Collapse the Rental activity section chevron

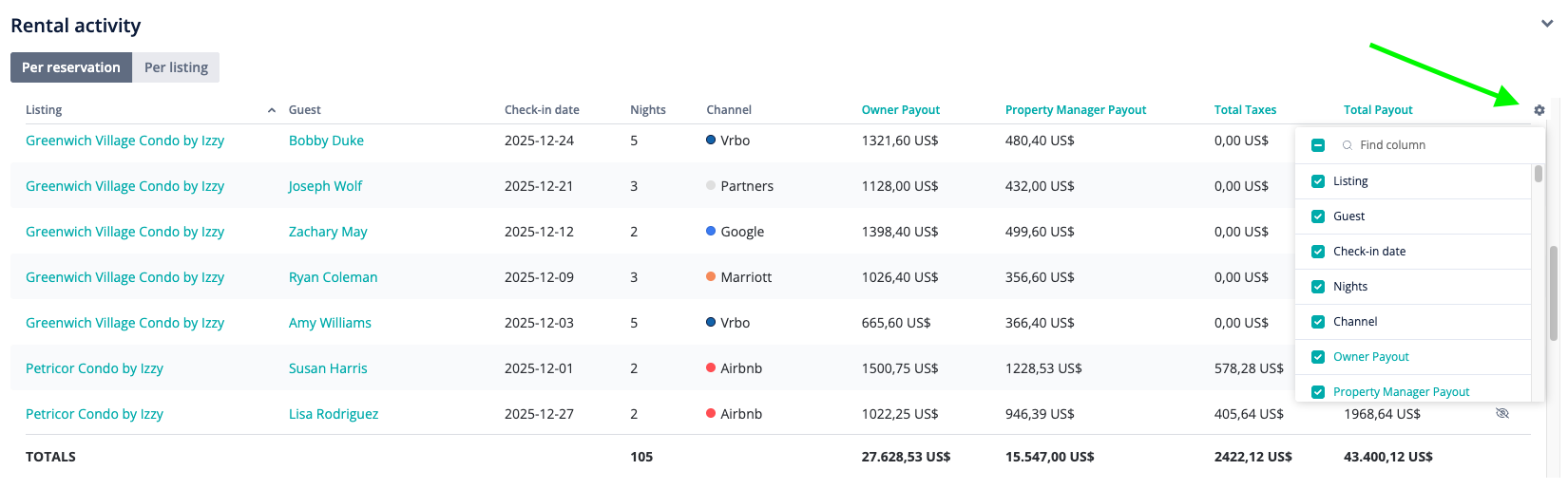coord(1547,24)
